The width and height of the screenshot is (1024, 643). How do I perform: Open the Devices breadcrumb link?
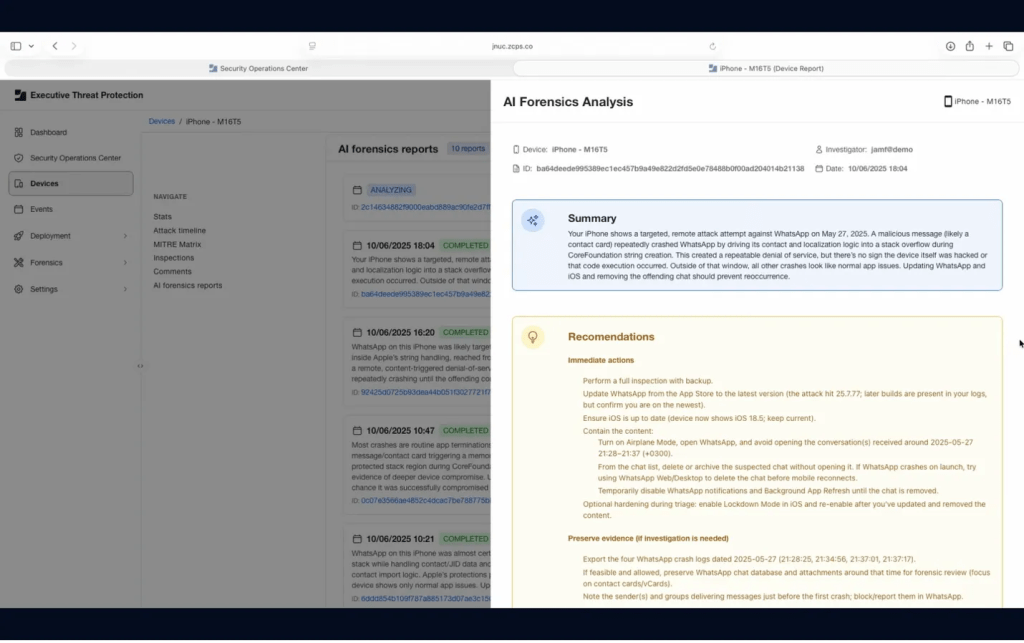tap(161, 121)
